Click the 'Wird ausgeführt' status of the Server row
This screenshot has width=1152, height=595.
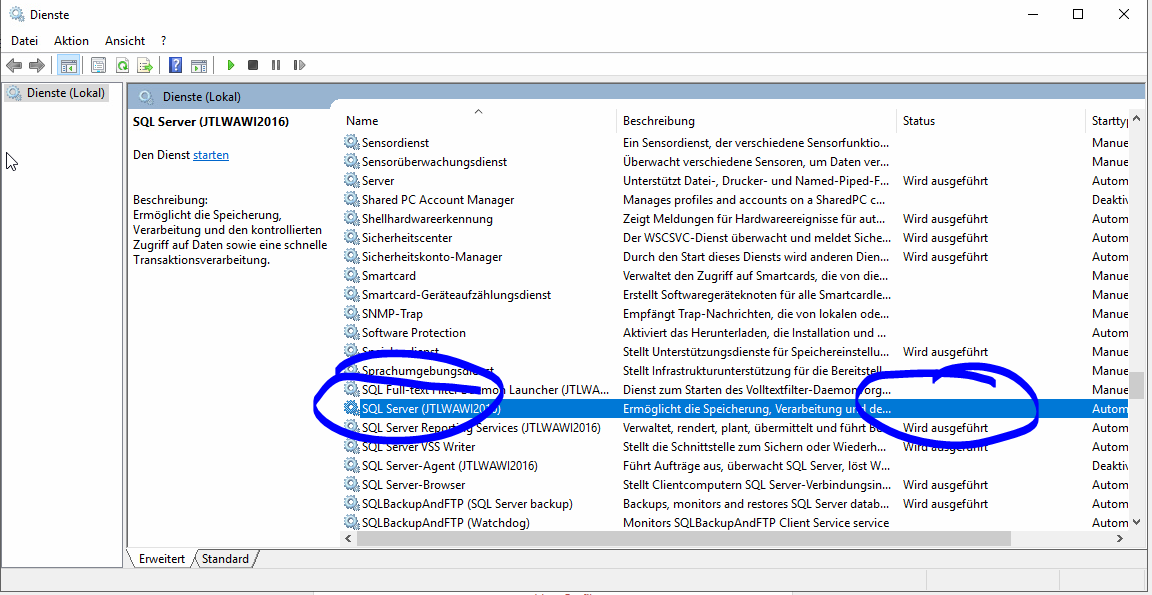tap(946, 181)
